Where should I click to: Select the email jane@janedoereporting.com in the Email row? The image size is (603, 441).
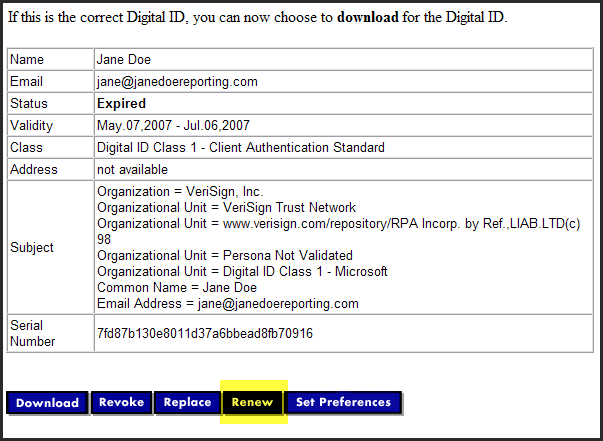(x=177, y=82)
